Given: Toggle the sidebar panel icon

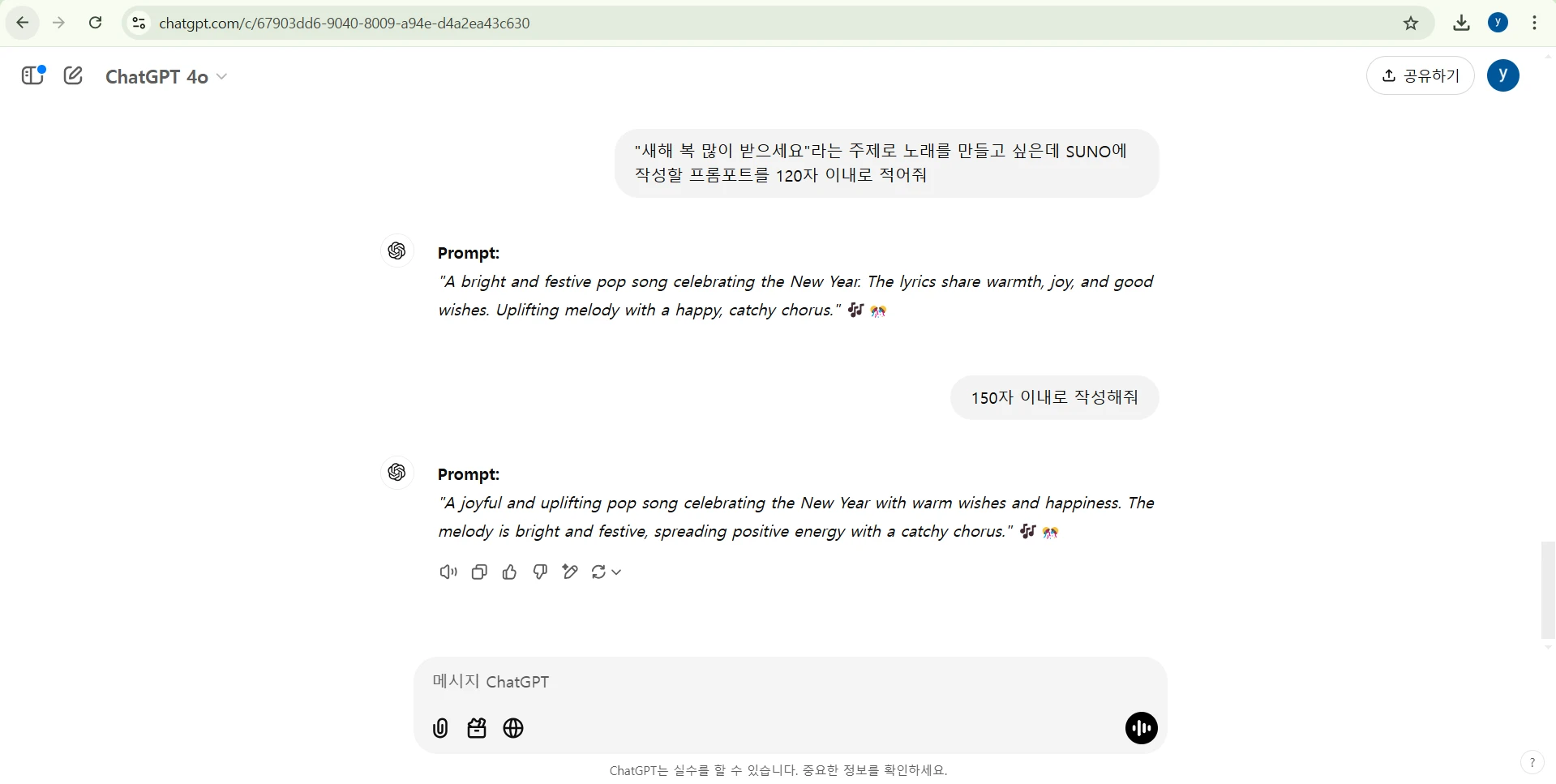Looking at the screenshot, I should [x=32, y=76].
